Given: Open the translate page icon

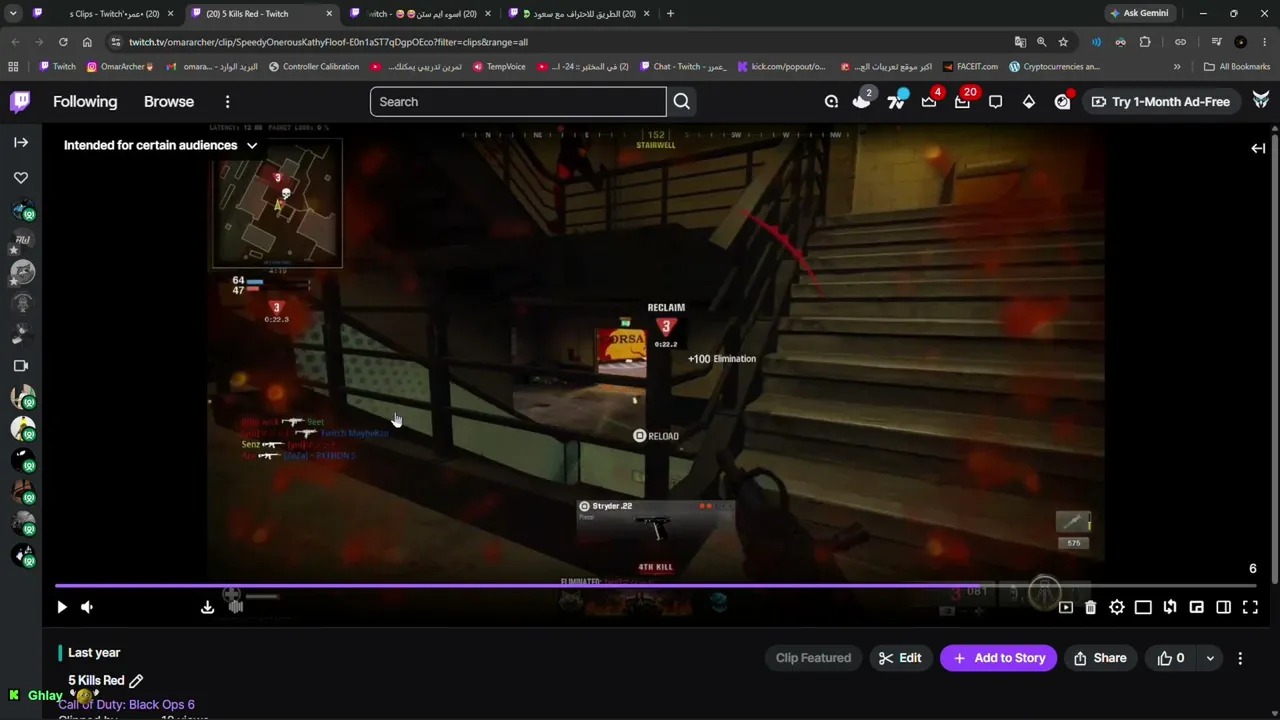Looking at the screenshot, I should tap(1020, 42).
